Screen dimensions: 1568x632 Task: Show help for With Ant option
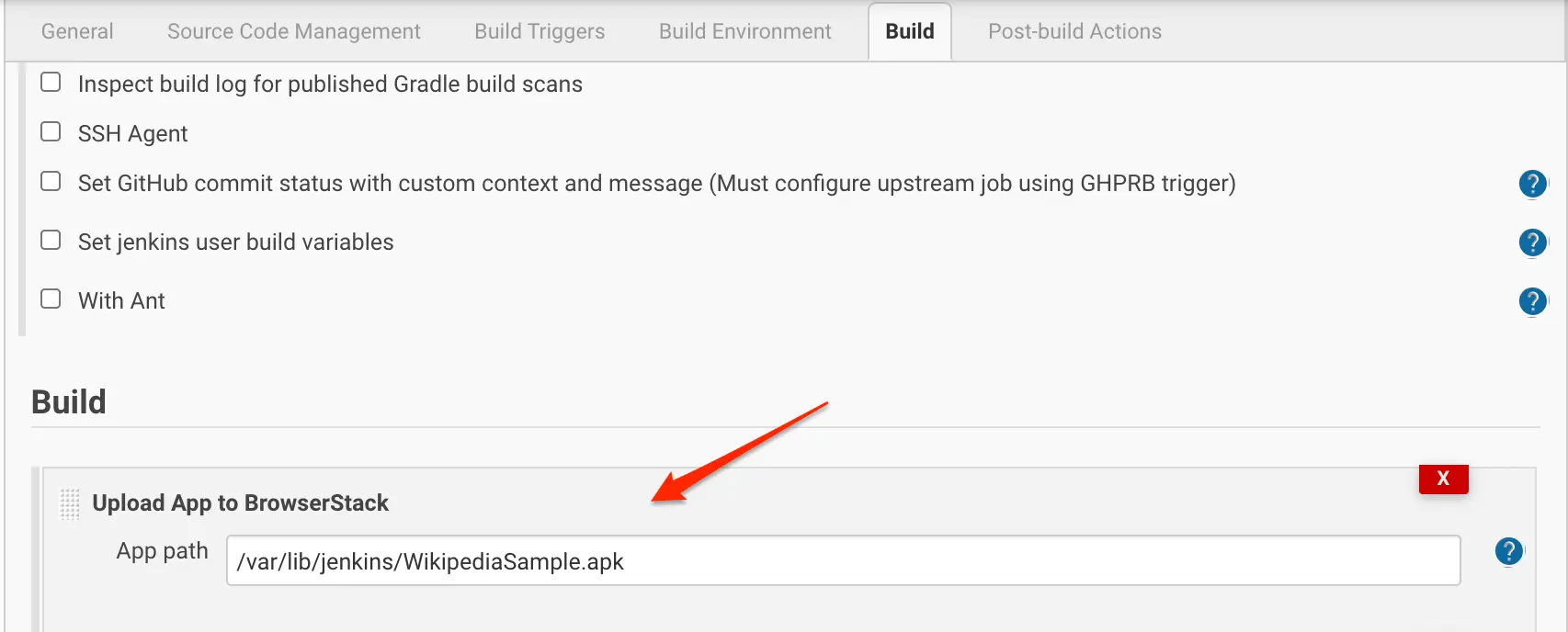pos(1532,301)
